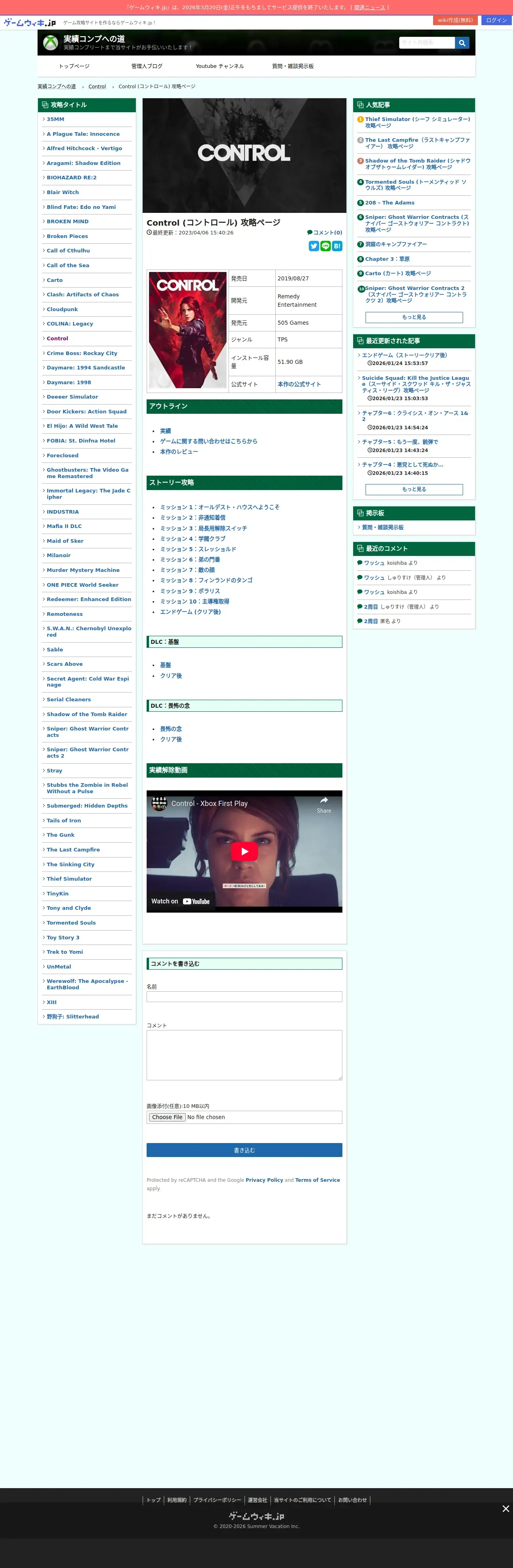Open エンドゲーム (クリア後) story link
513x1568 pixels.
pos(190,612)
